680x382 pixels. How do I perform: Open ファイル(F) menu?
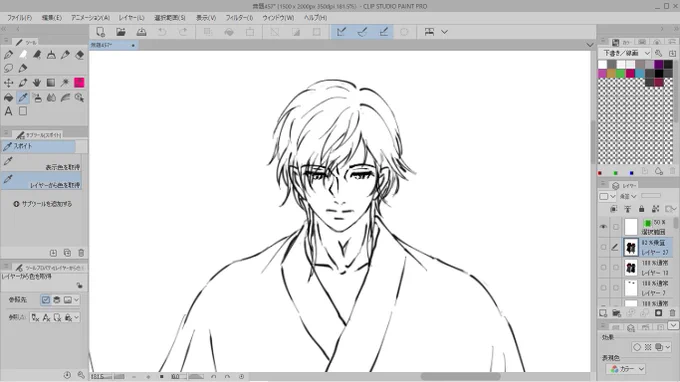(20, 18)
